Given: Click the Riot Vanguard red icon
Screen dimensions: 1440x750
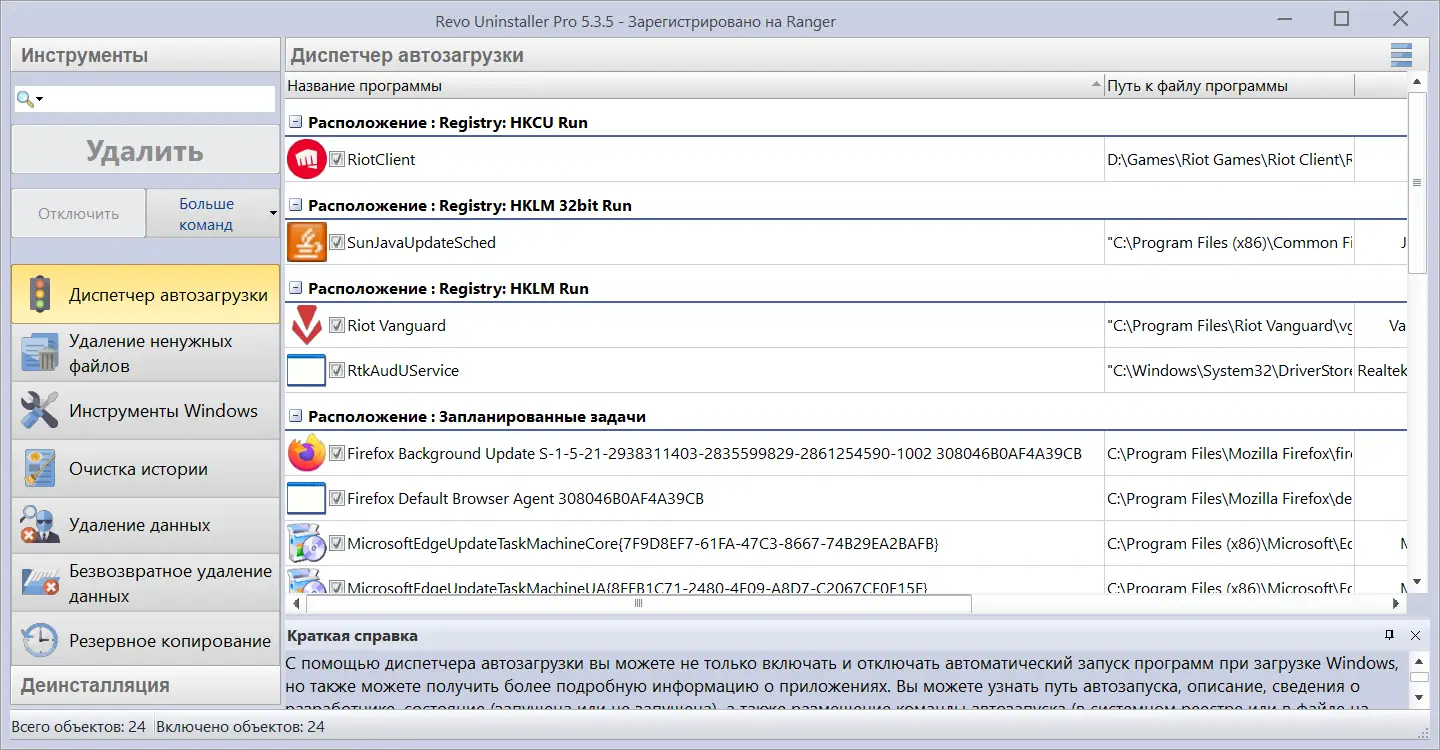Looking at the screenshot, I should pyautogui.click(x=306, y=324).
